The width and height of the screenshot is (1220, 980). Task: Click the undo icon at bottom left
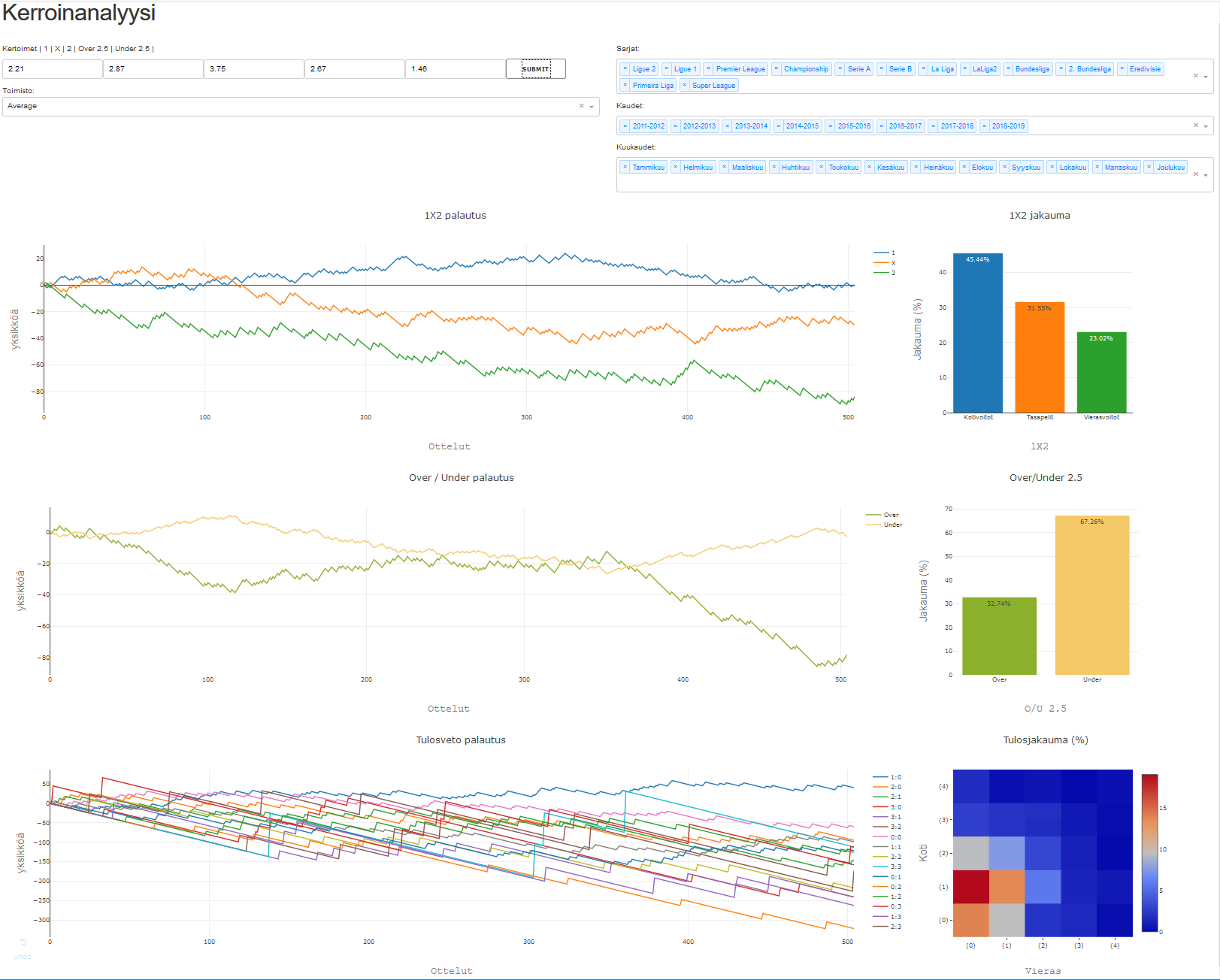(23, 942)
